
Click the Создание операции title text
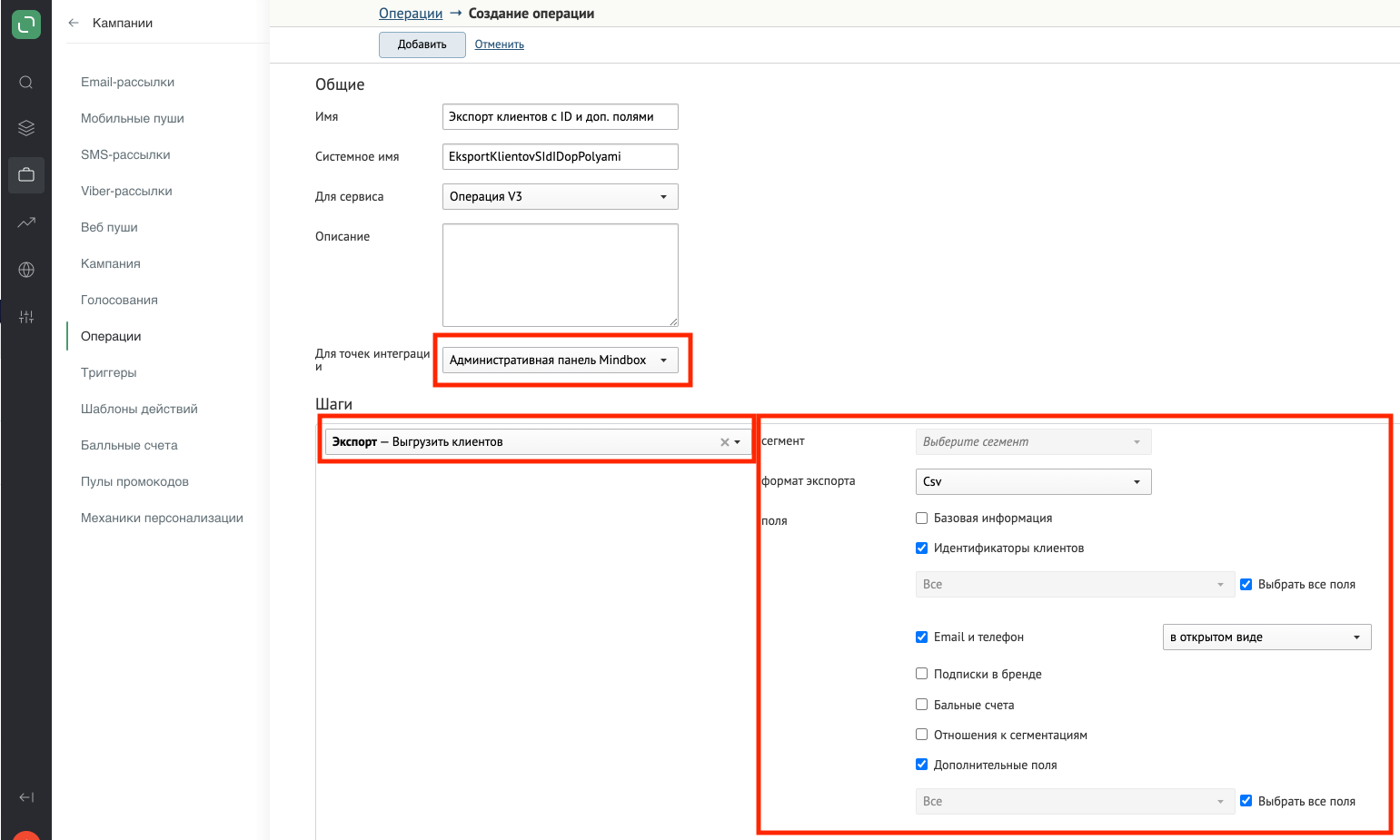coord(531,14)
